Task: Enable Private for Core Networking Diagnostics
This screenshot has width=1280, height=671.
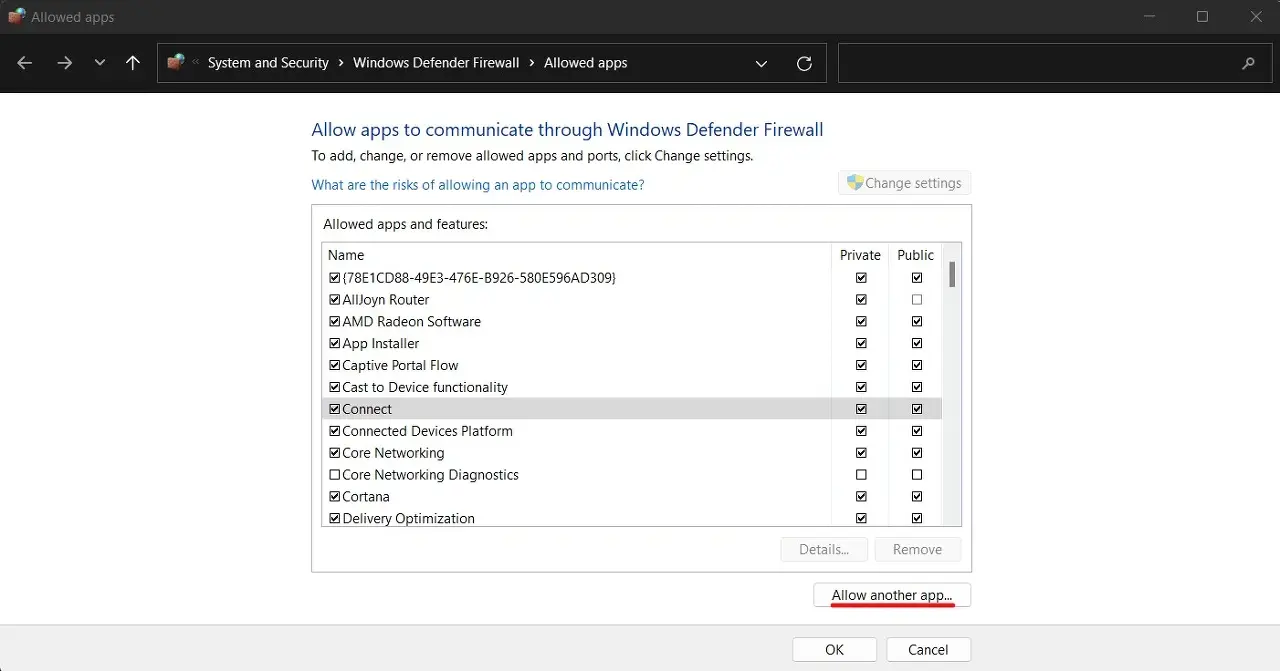Action: coord(861,475)
